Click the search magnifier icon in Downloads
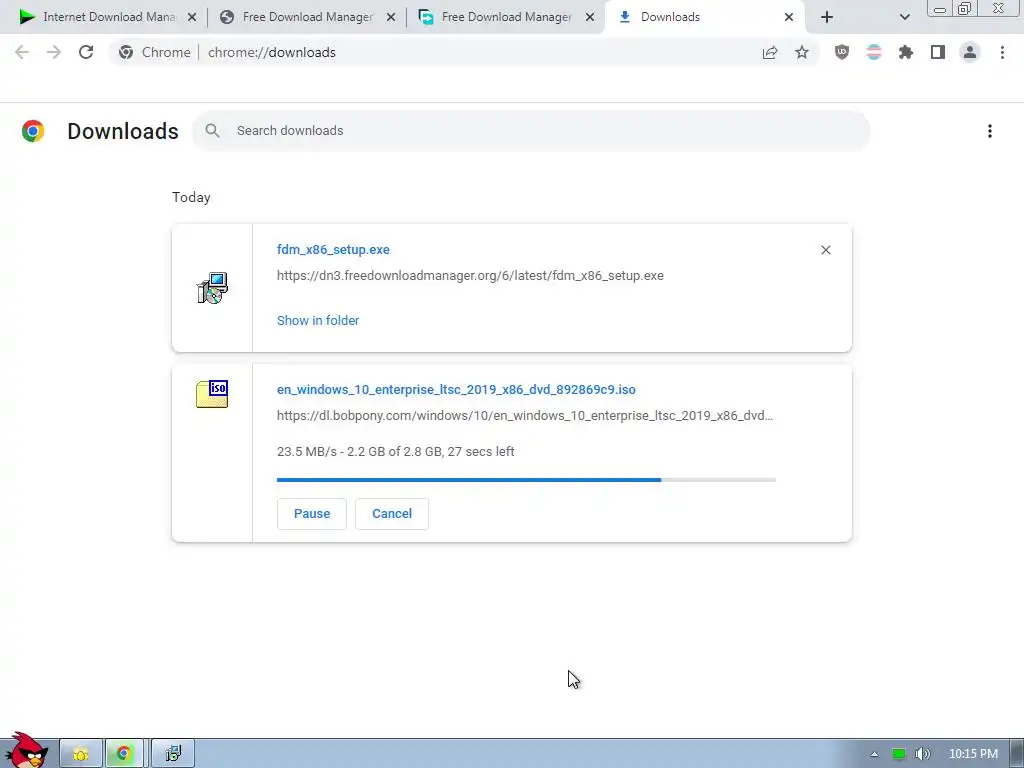 212,131
